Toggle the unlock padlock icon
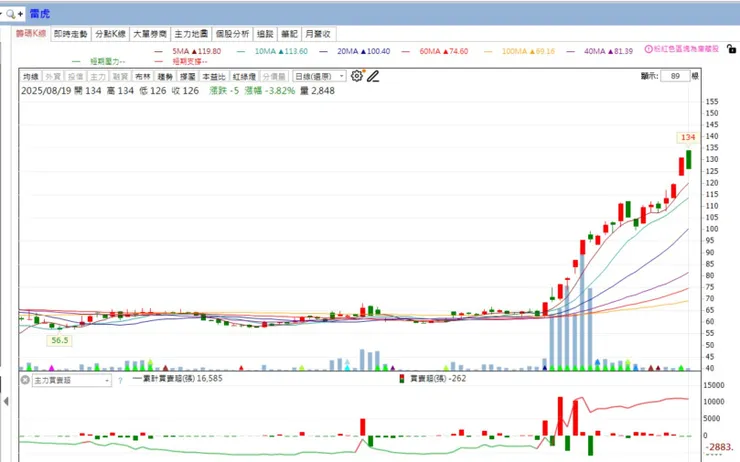Image resolution: width=740 pixels, height=462 pixels. [x=731, y=49]
